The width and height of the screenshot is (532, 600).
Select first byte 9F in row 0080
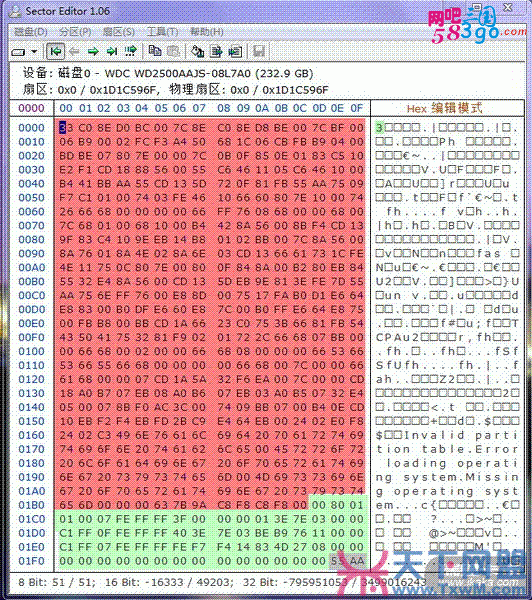66,239
